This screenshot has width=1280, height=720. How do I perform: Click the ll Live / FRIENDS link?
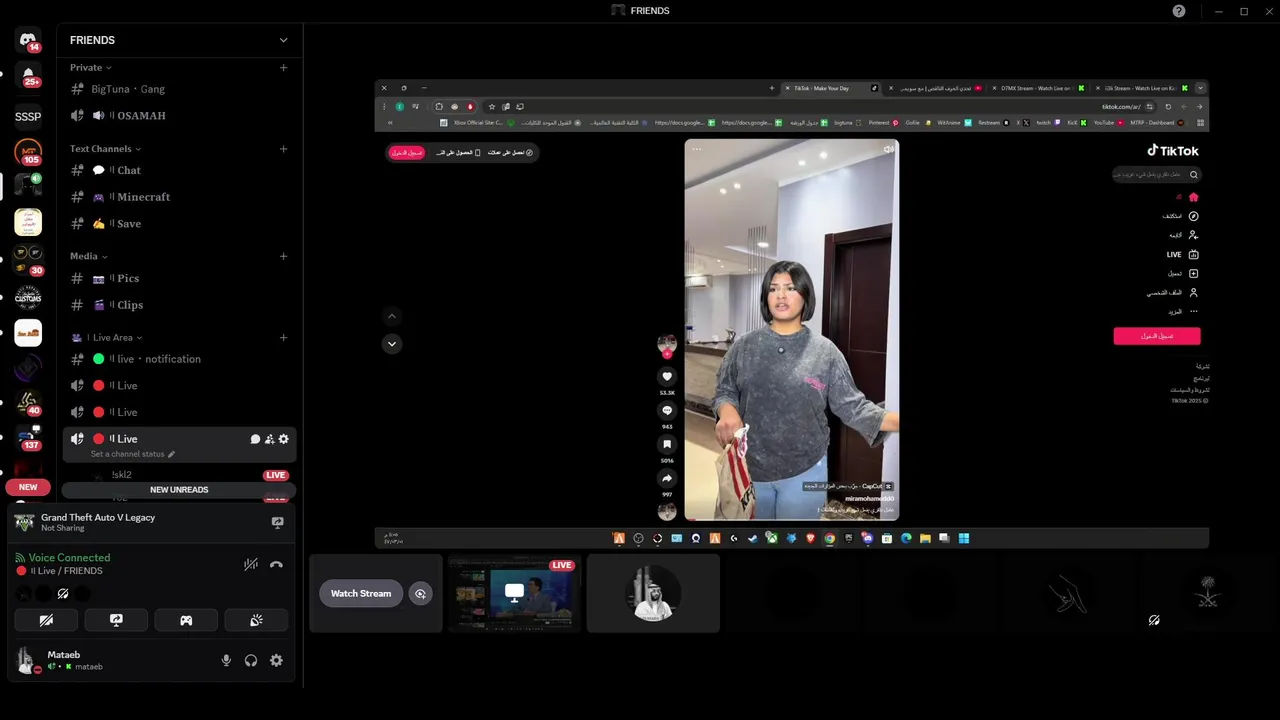pyautogui.click(x=67, y=571)
